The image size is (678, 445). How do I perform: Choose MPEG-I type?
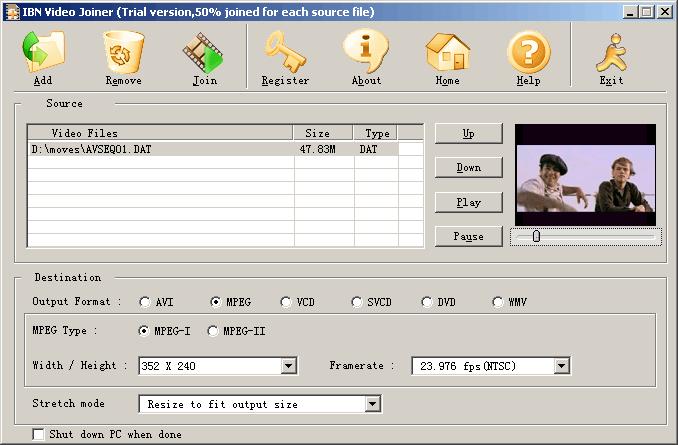(144, 331)
